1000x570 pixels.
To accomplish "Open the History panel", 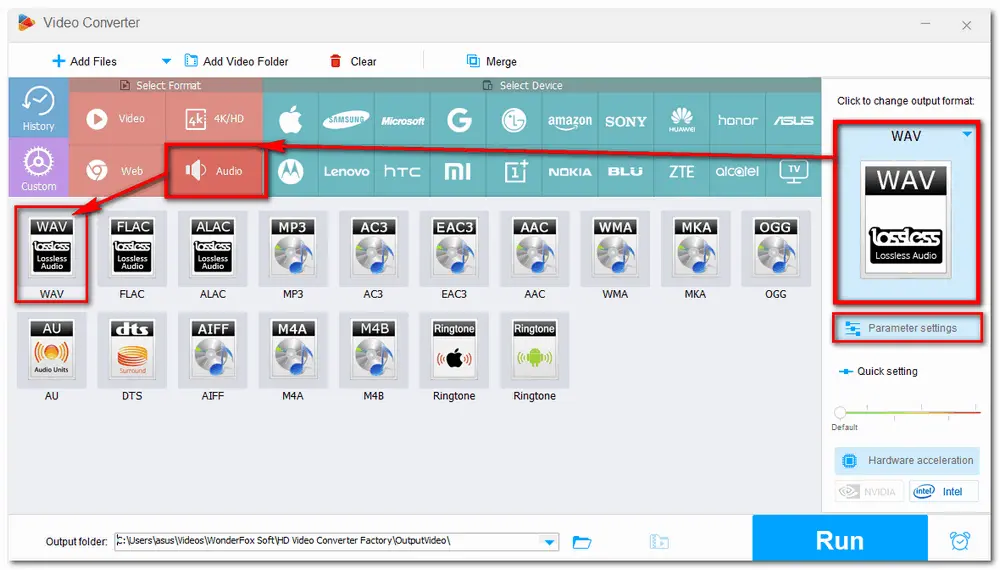I will (38, 108).
